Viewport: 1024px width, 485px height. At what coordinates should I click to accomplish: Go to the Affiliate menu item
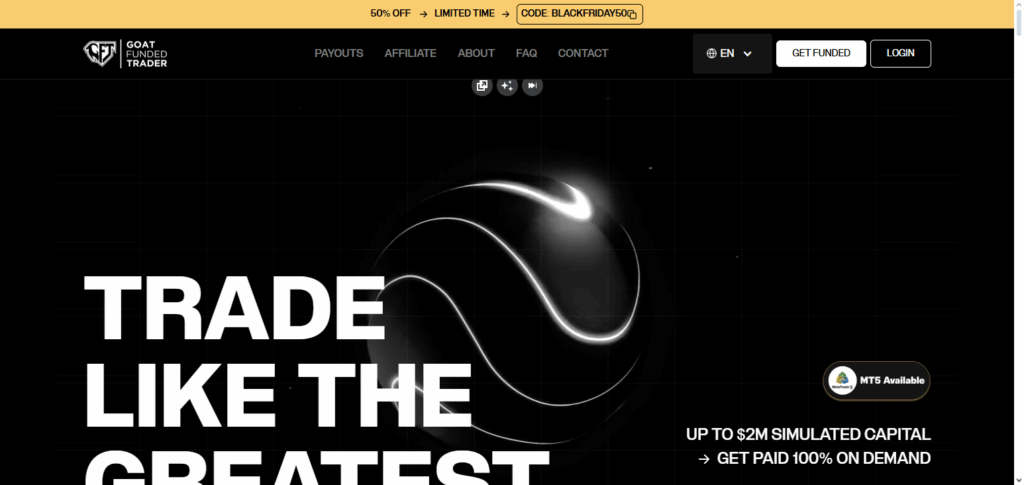pyautogui.click(x=410, y=54)
